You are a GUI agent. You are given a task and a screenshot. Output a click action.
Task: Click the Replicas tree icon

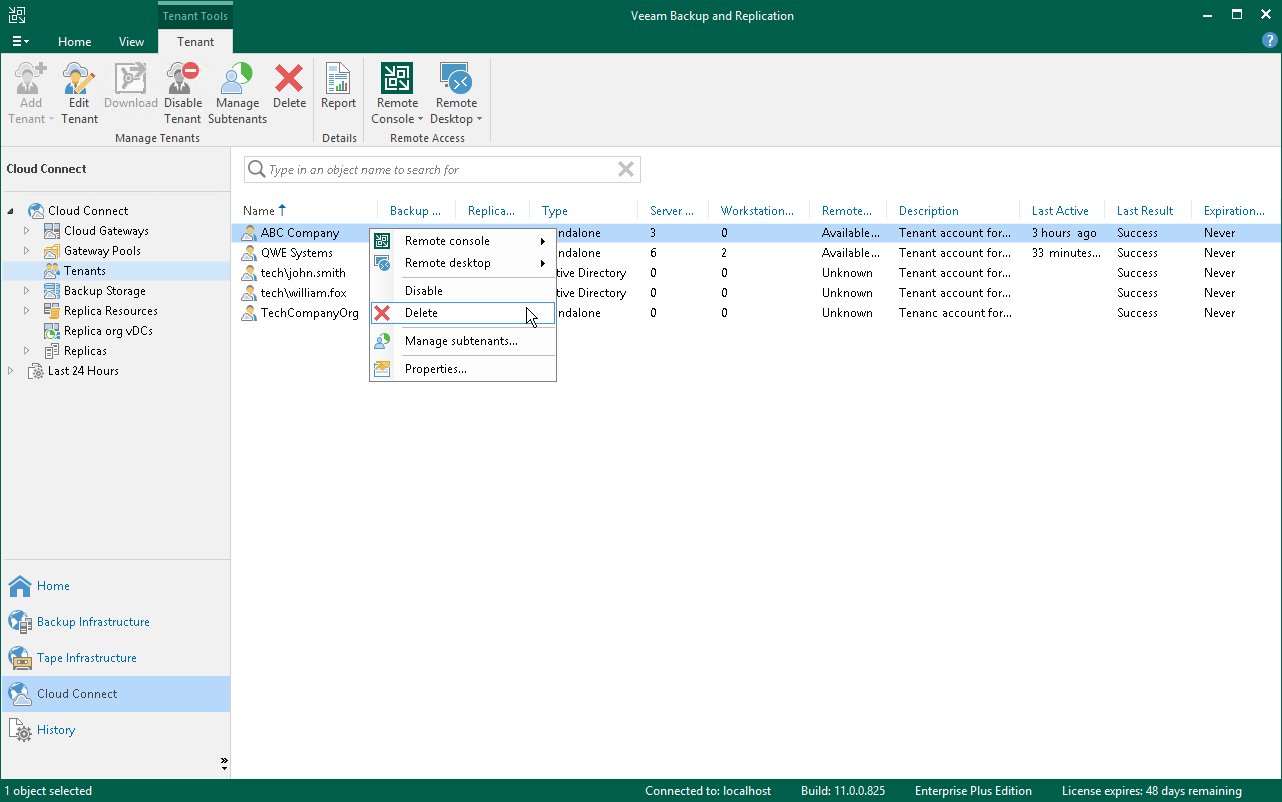(x=52, y=351)
